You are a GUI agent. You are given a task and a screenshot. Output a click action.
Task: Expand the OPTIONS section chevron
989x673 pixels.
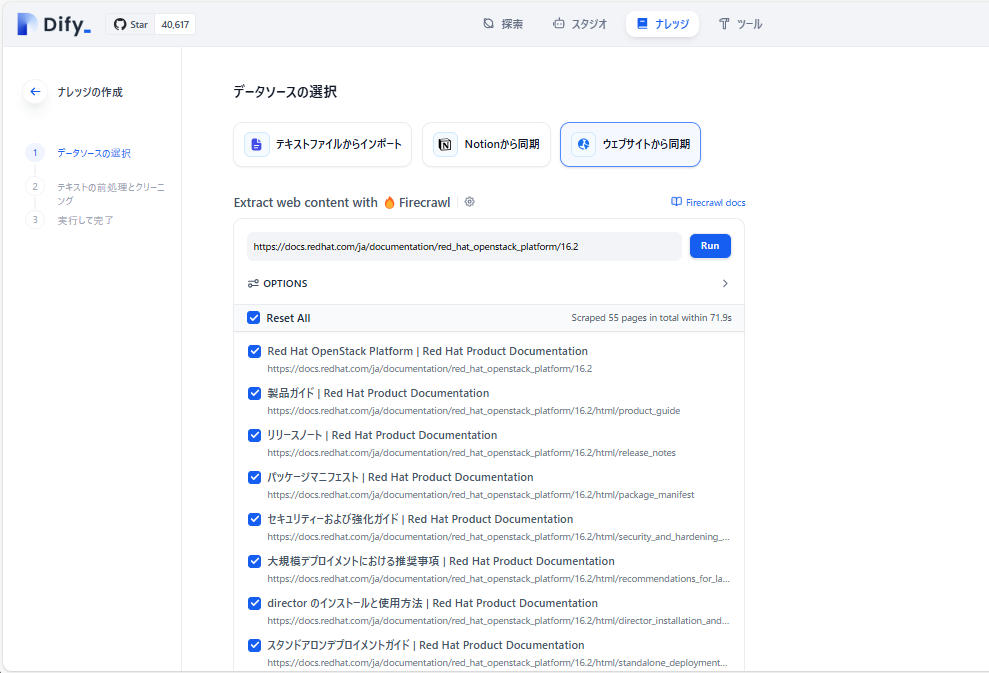tap(725, 283)
